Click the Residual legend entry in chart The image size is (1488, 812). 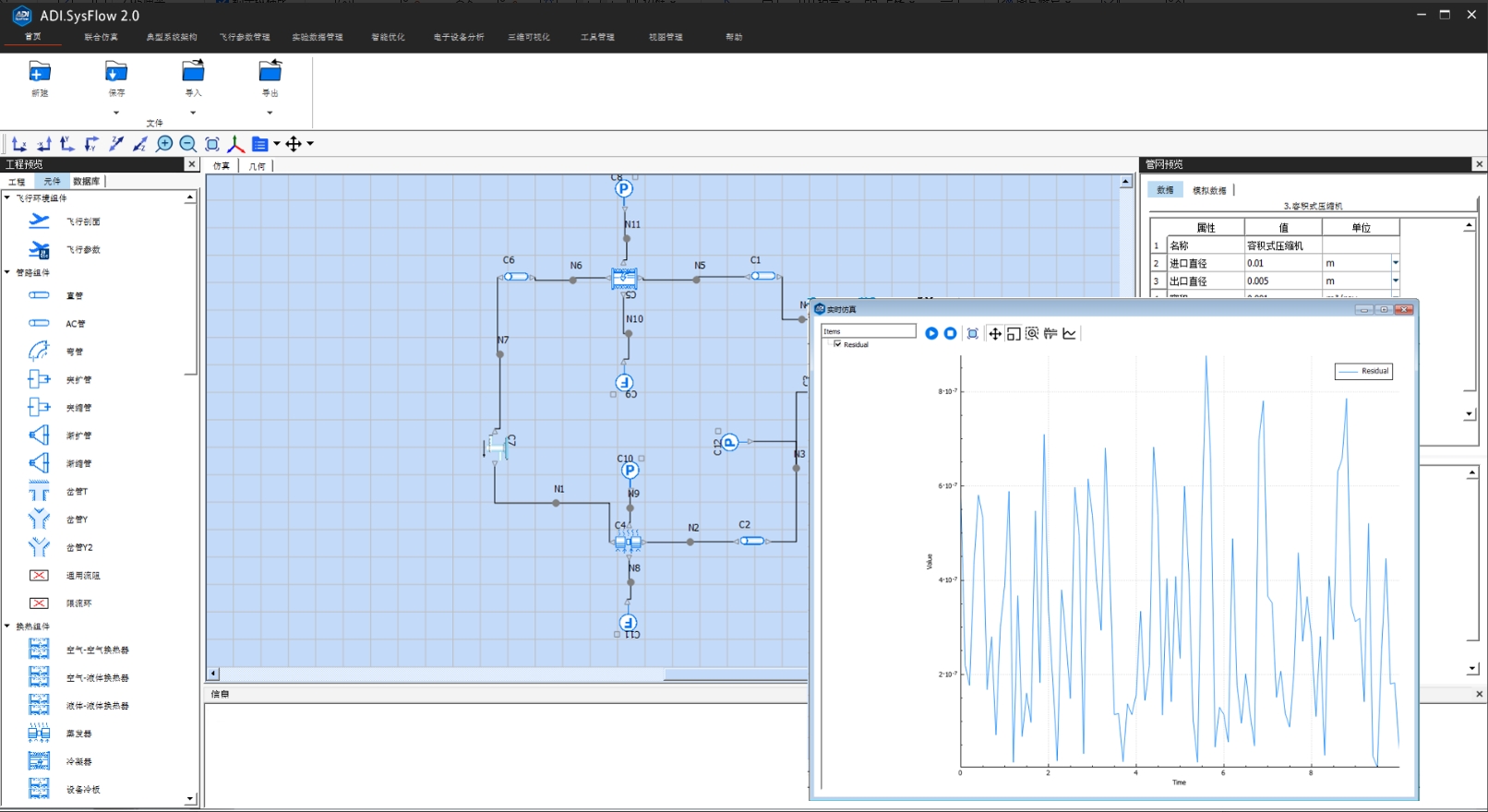[1363, 371]
